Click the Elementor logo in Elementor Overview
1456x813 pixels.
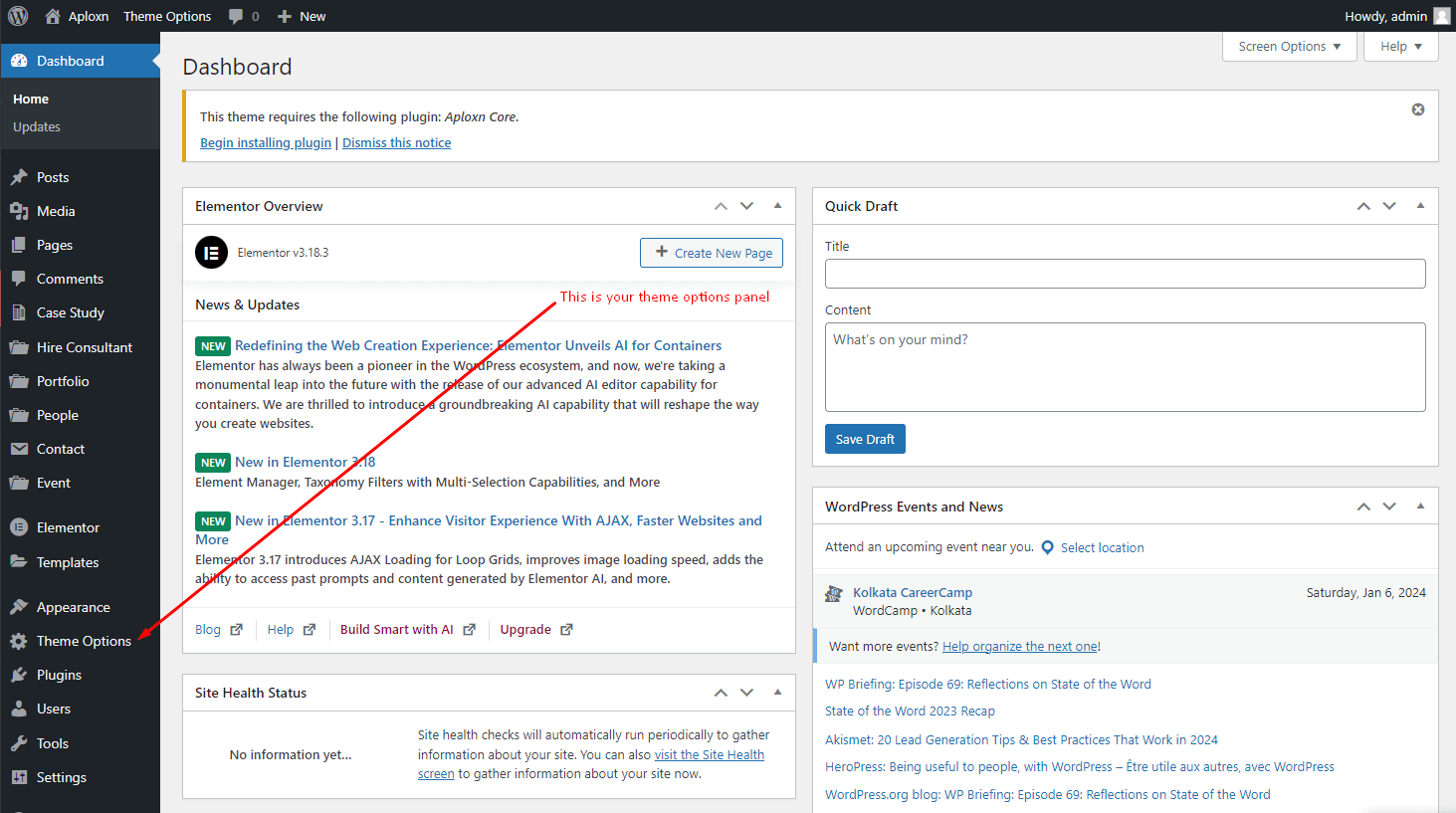click(x=211, y=253)
